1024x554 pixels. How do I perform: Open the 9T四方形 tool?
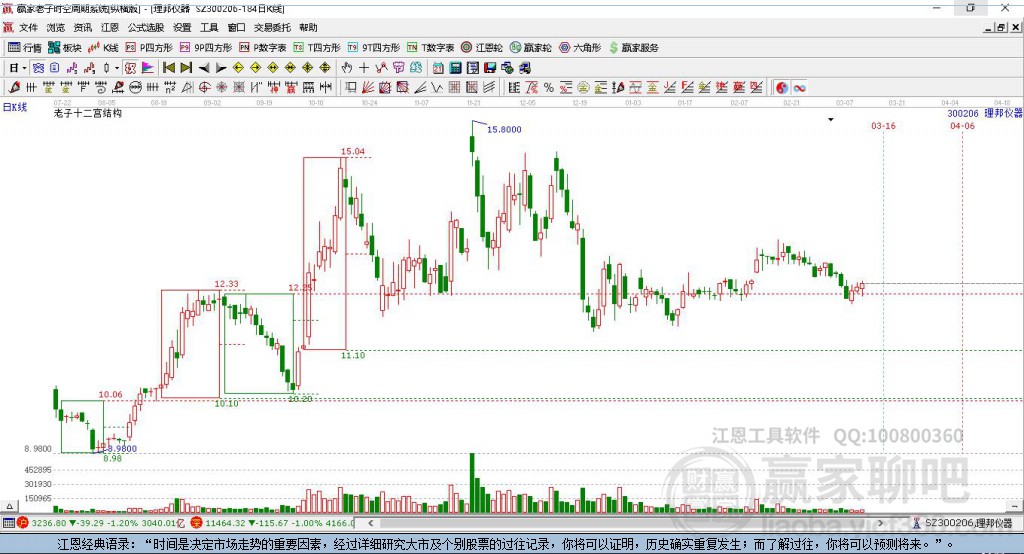374,48
